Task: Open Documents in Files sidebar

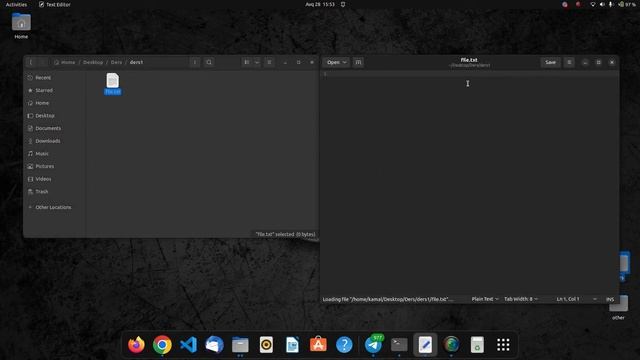Action: click(54, 128)
